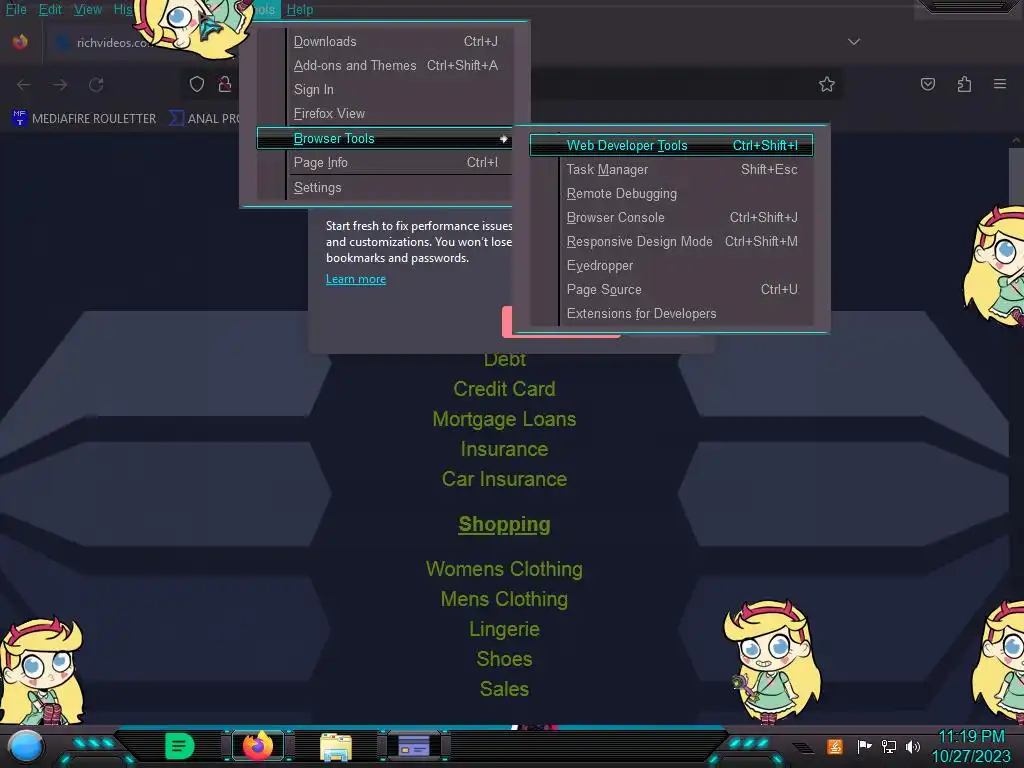Choose Web Developer Tools in submenu
The width and height of the screenshot is (1024, 768).
671,145
